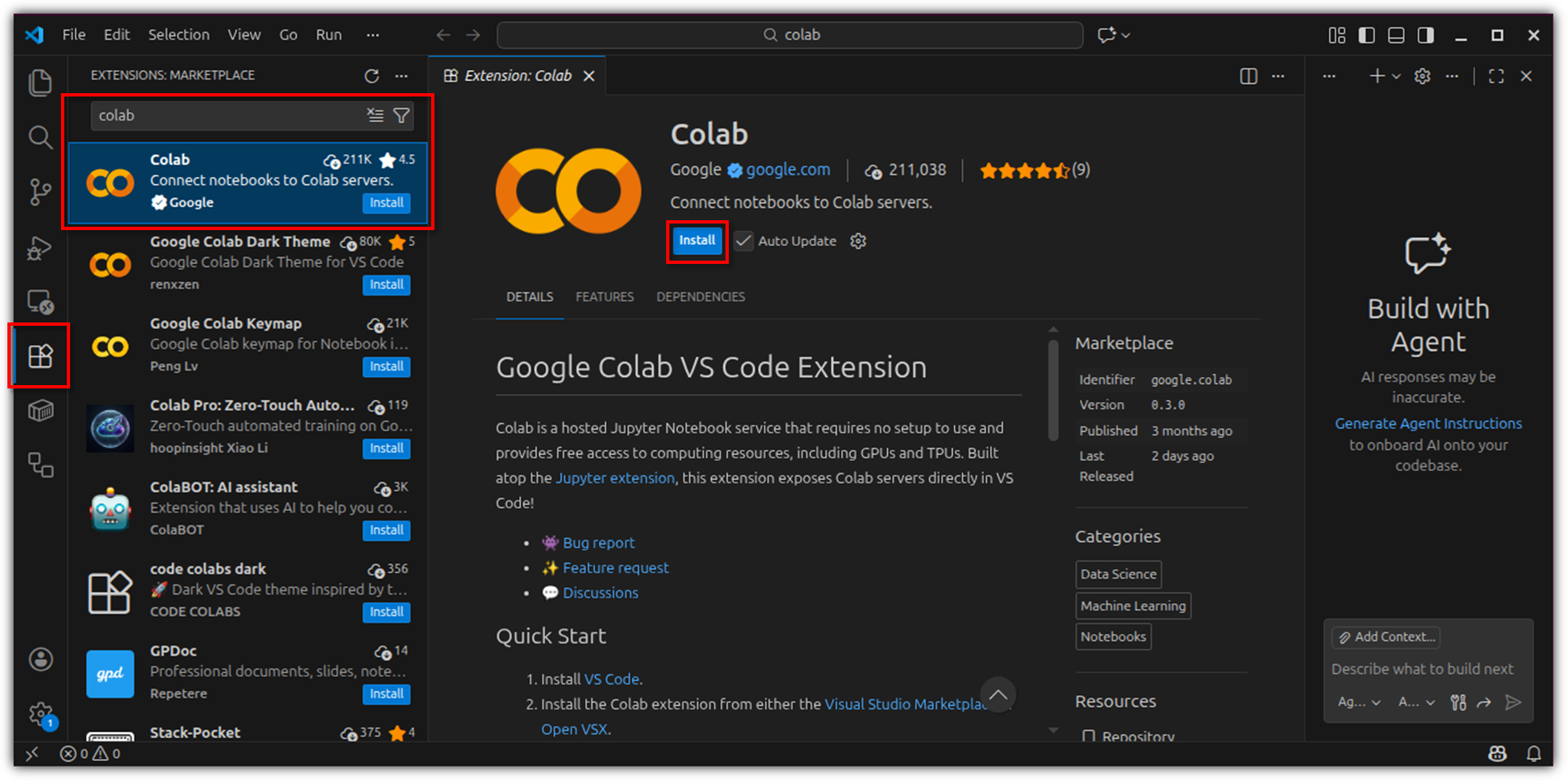Click the scroll-to-top arrow button

pos(998,694)
